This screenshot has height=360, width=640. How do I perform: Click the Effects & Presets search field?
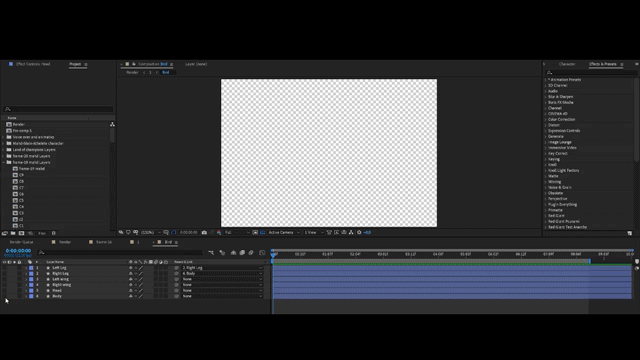[x=591, y=73]
